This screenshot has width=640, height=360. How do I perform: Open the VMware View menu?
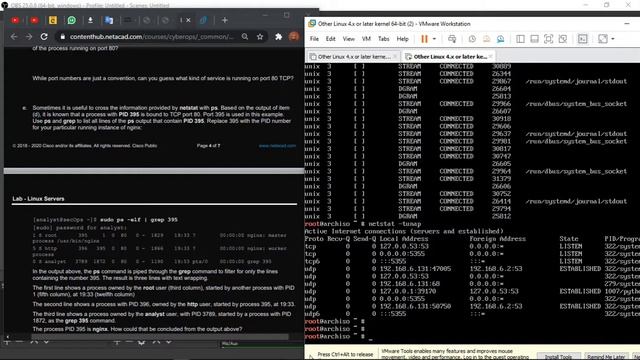point(349,39)
